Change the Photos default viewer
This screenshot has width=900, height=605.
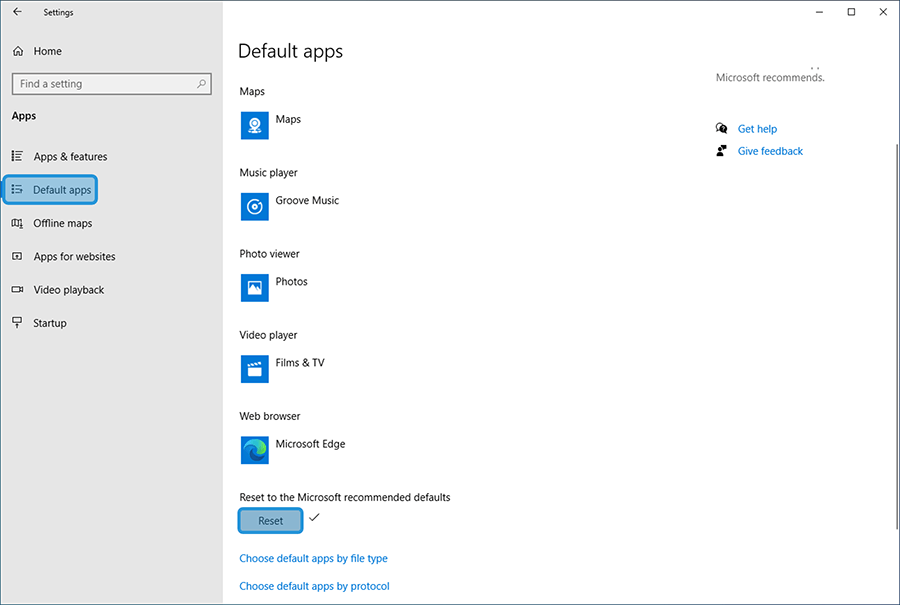tap(292, 281)
